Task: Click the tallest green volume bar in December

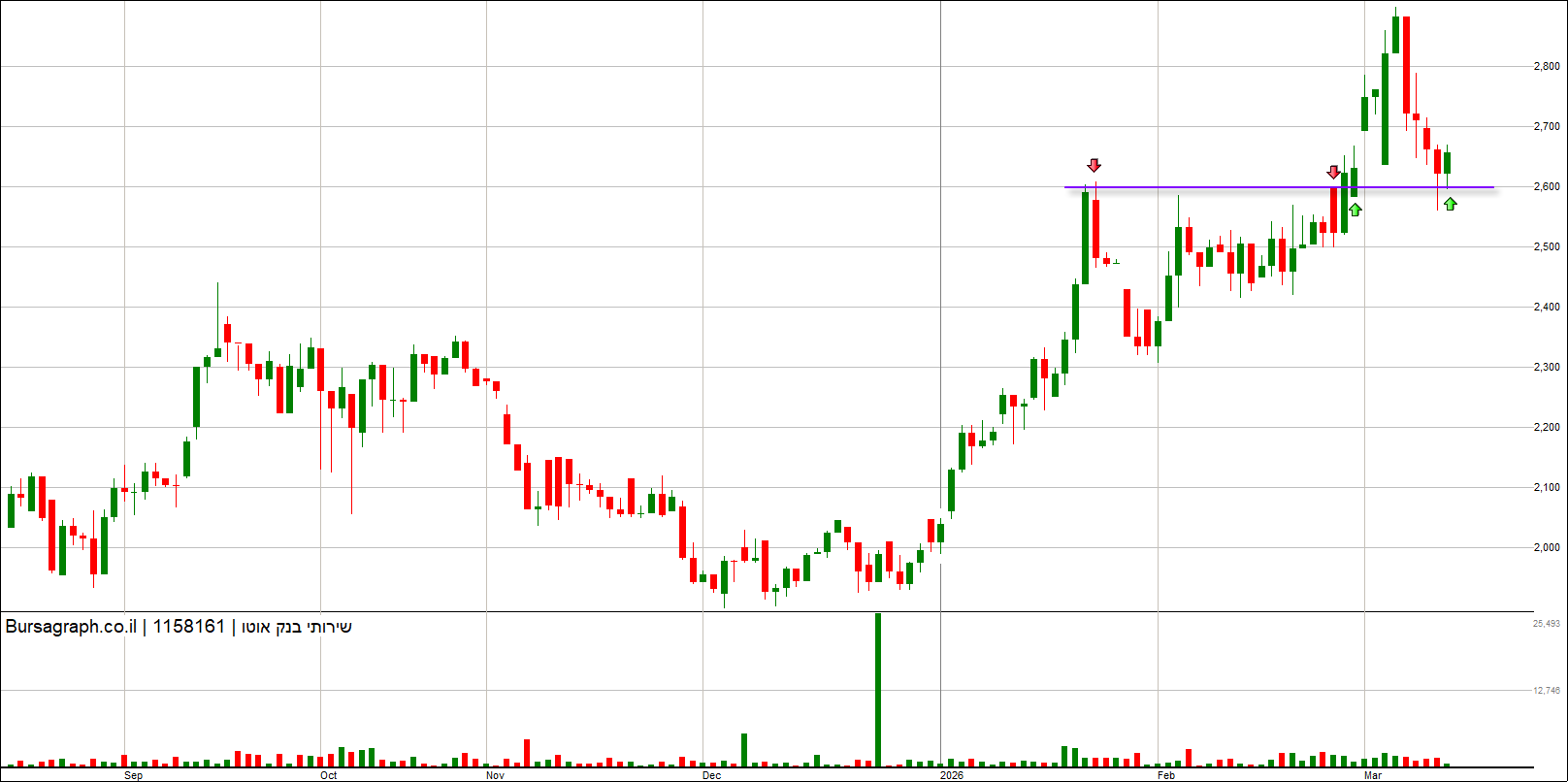Action: point(878,690)
